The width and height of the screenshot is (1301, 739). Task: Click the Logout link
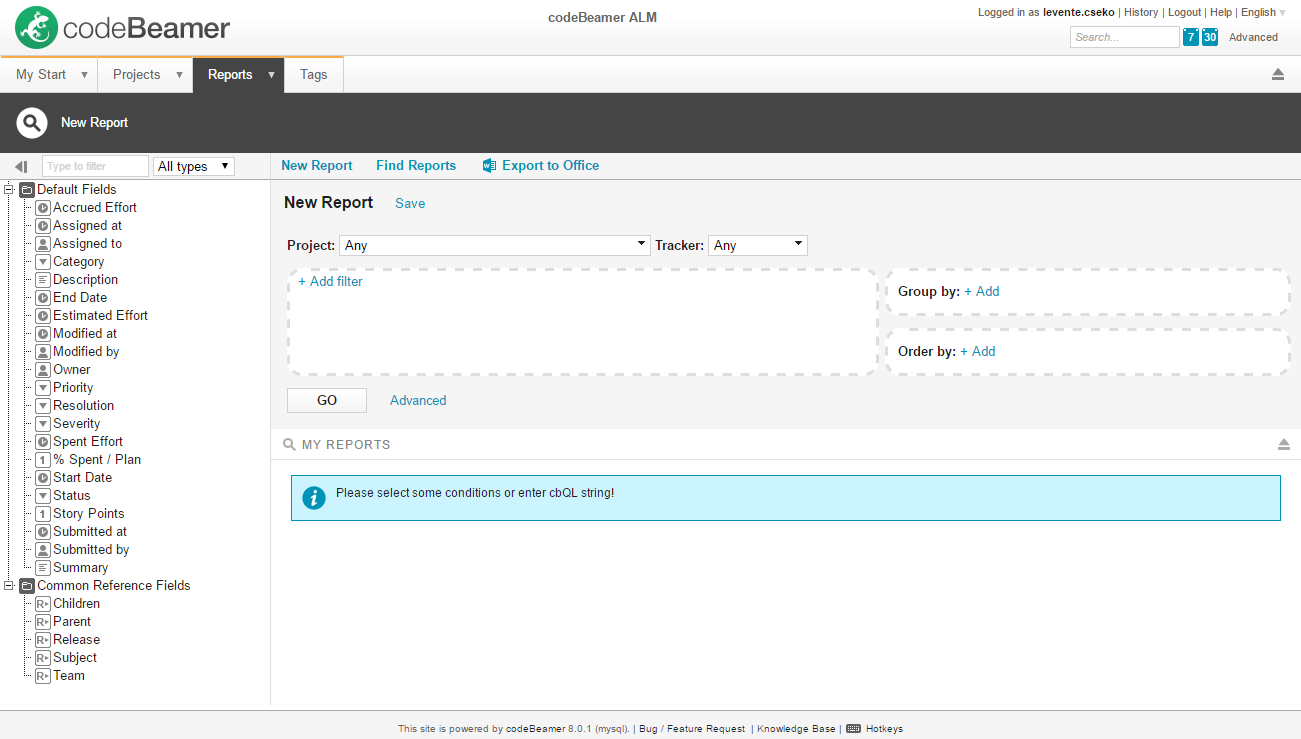(1185, 13)
